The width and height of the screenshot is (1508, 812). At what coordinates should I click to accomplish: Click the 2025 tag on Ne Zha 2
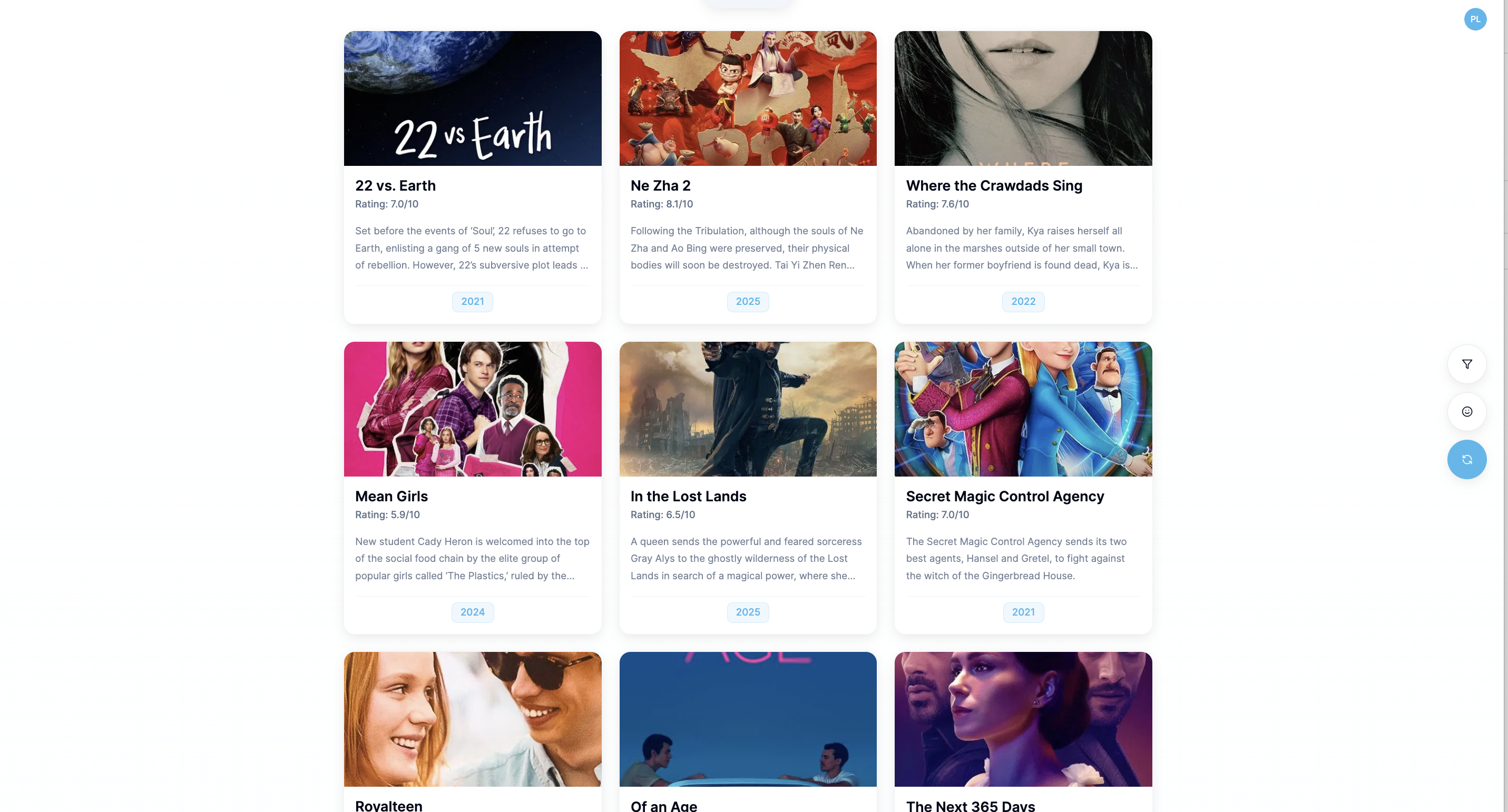coord(748,301)
